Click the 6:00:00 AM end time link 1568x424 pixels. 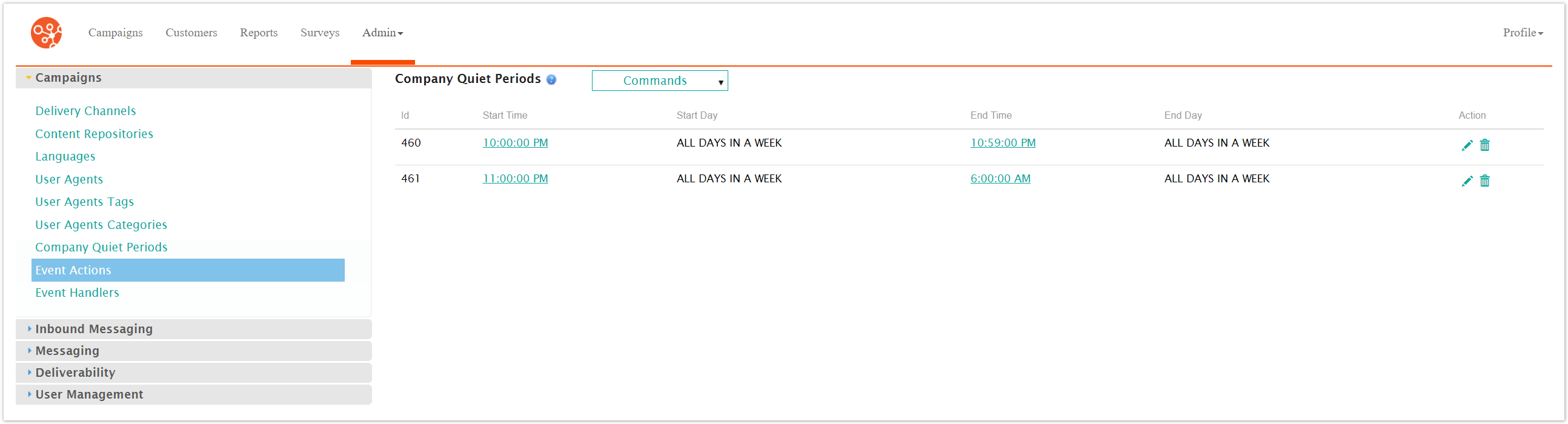tap(1000, 179)
